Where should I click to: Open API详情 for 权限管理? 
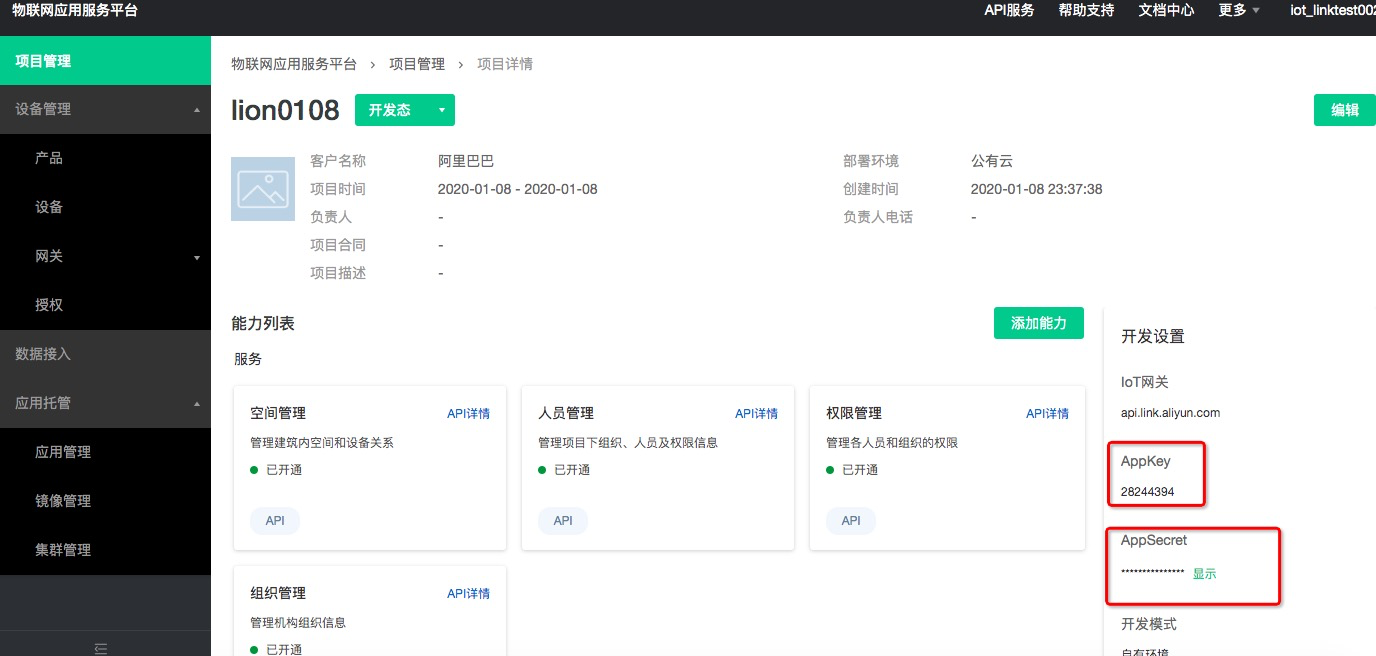click(1047, 413)
